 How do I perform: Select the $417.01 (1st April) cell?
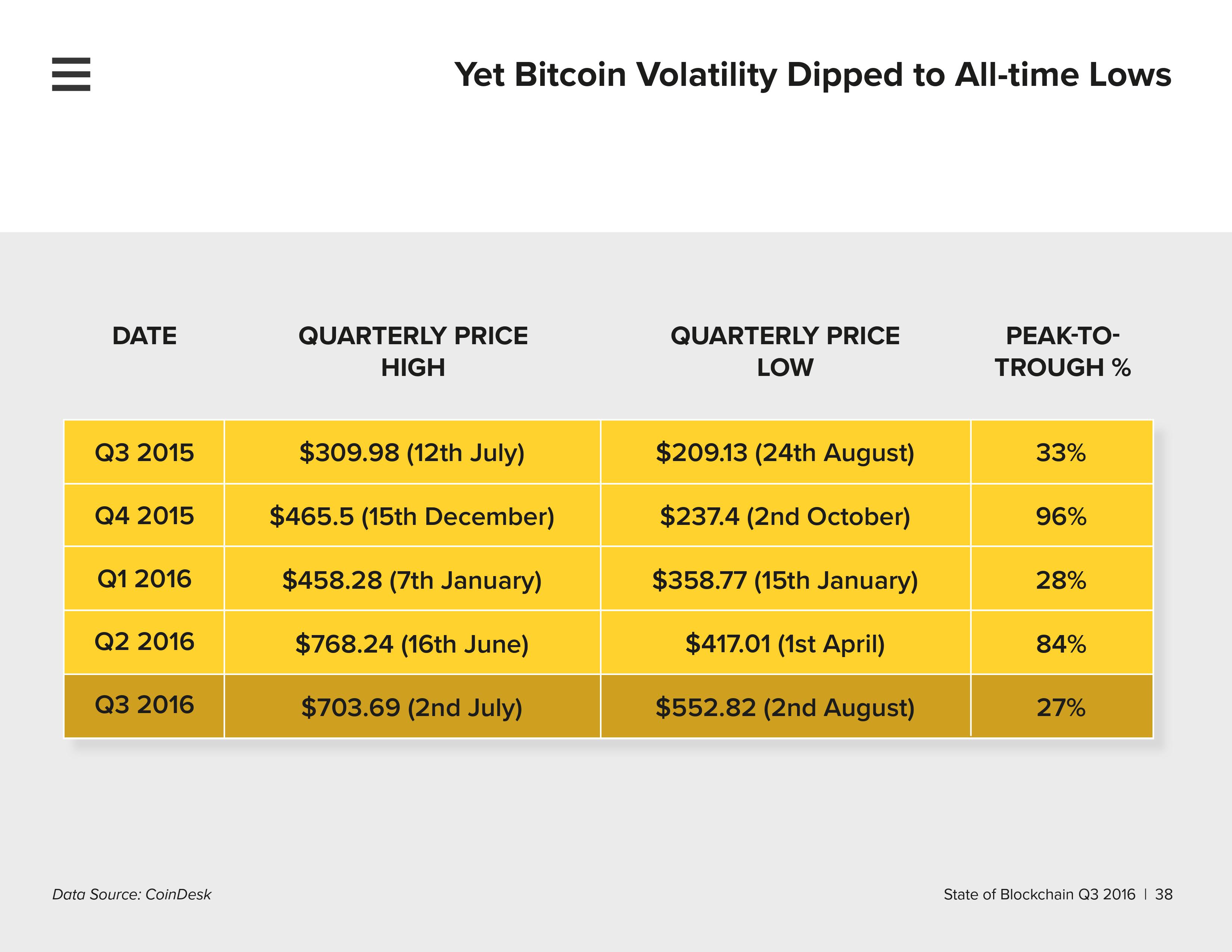785,643
